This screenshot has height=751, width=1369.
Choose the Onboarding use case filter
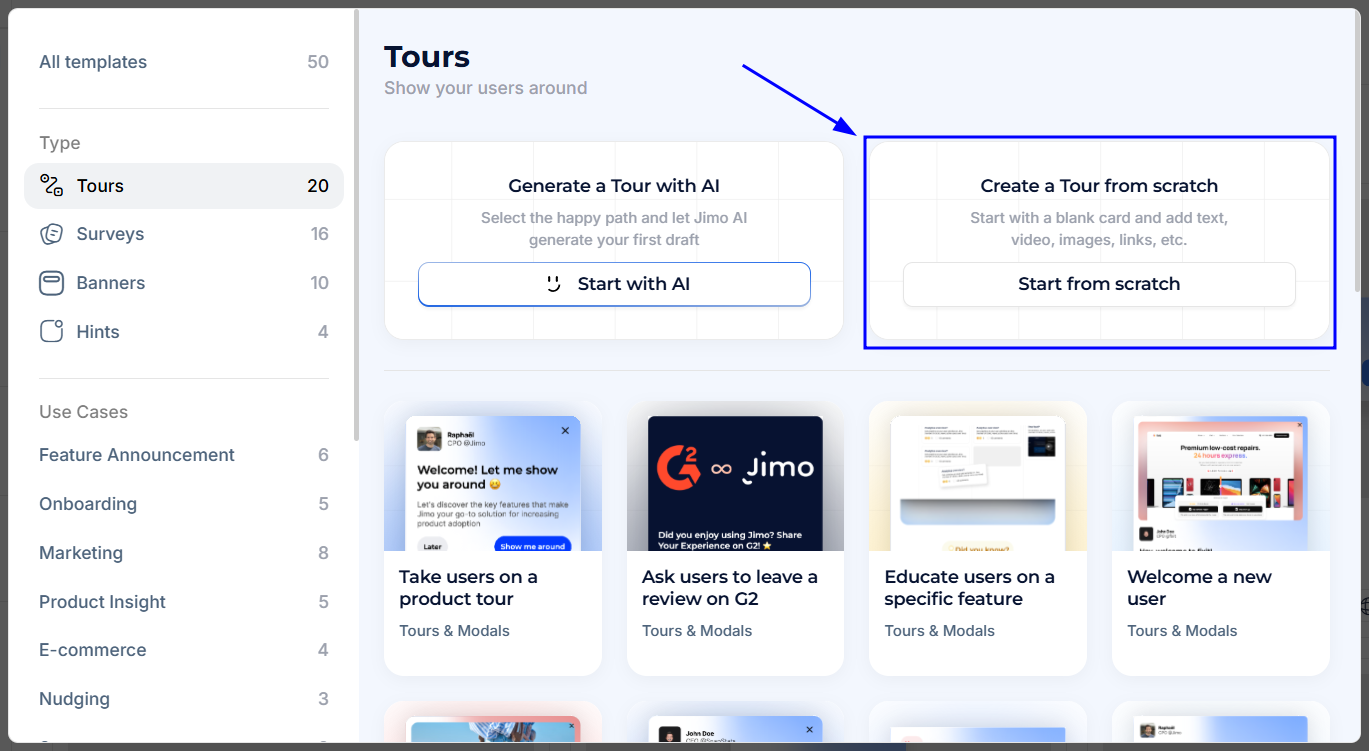pyautogui.click(x=88, y=504)
